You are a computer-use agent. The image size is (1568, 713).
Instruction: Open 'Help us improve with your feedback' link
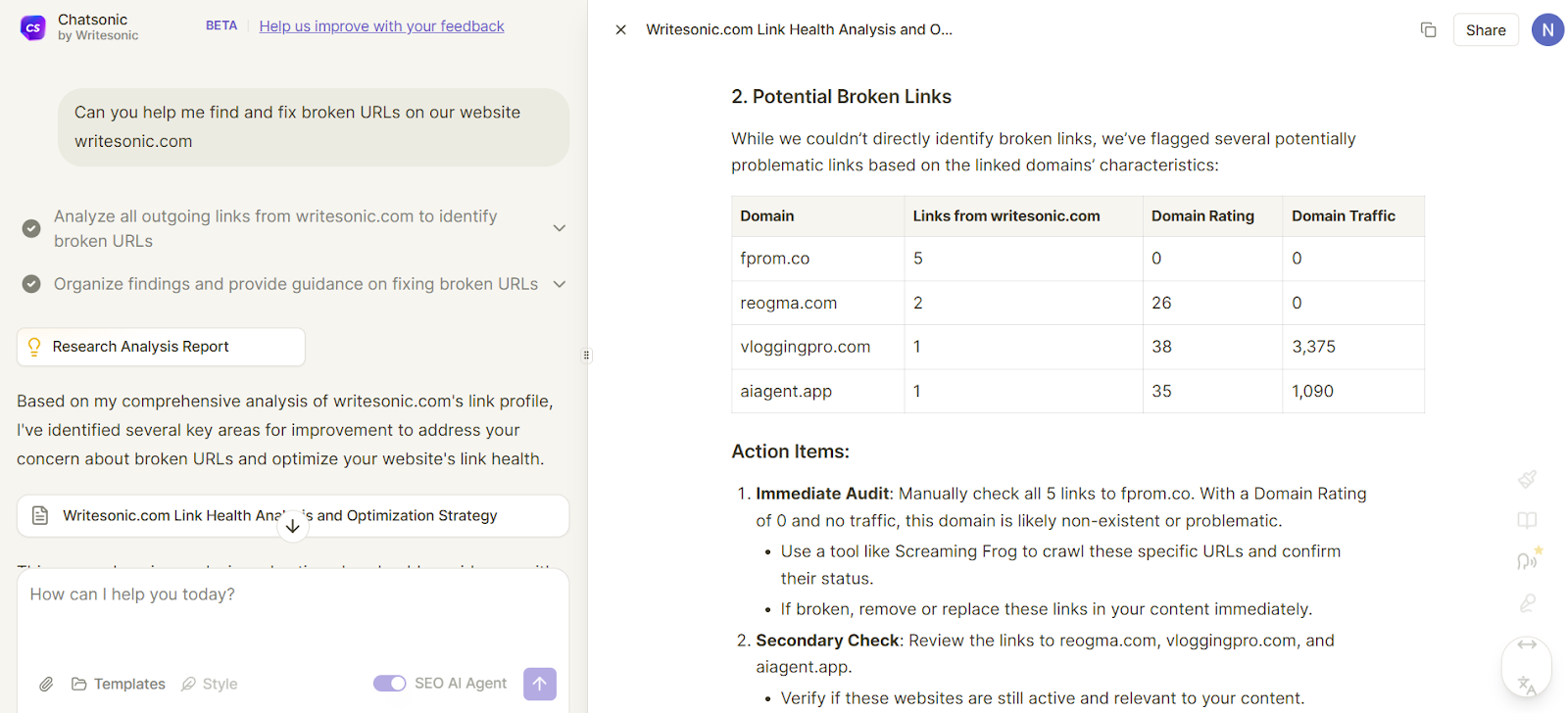(x=381, y=26)
